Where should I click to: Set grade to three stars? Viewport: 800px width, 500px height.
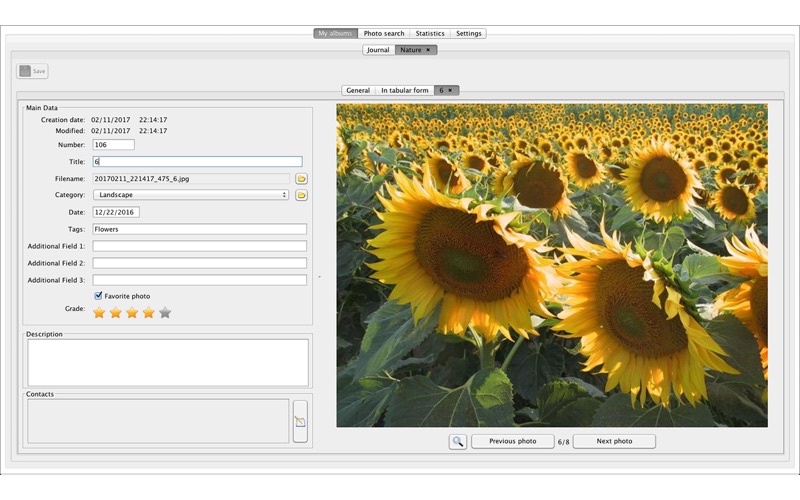(x=132, y=312)
